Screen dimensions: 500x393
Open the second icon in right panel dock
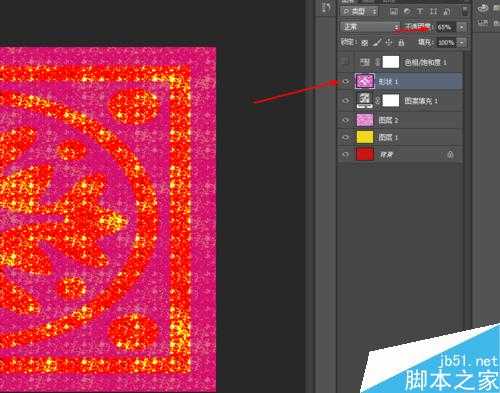[483, 23]
